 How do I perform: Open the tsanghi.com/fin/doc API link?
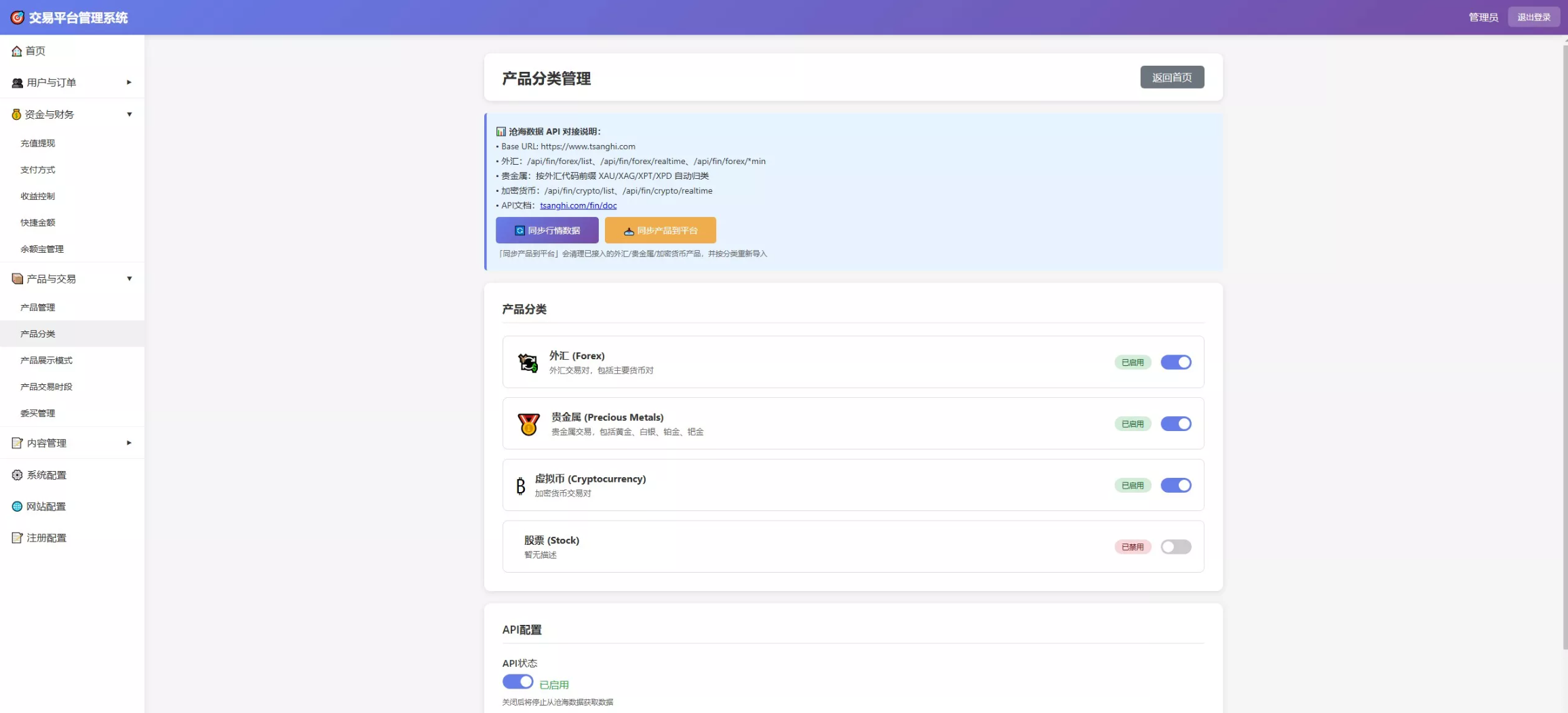(x=578, y=205)
